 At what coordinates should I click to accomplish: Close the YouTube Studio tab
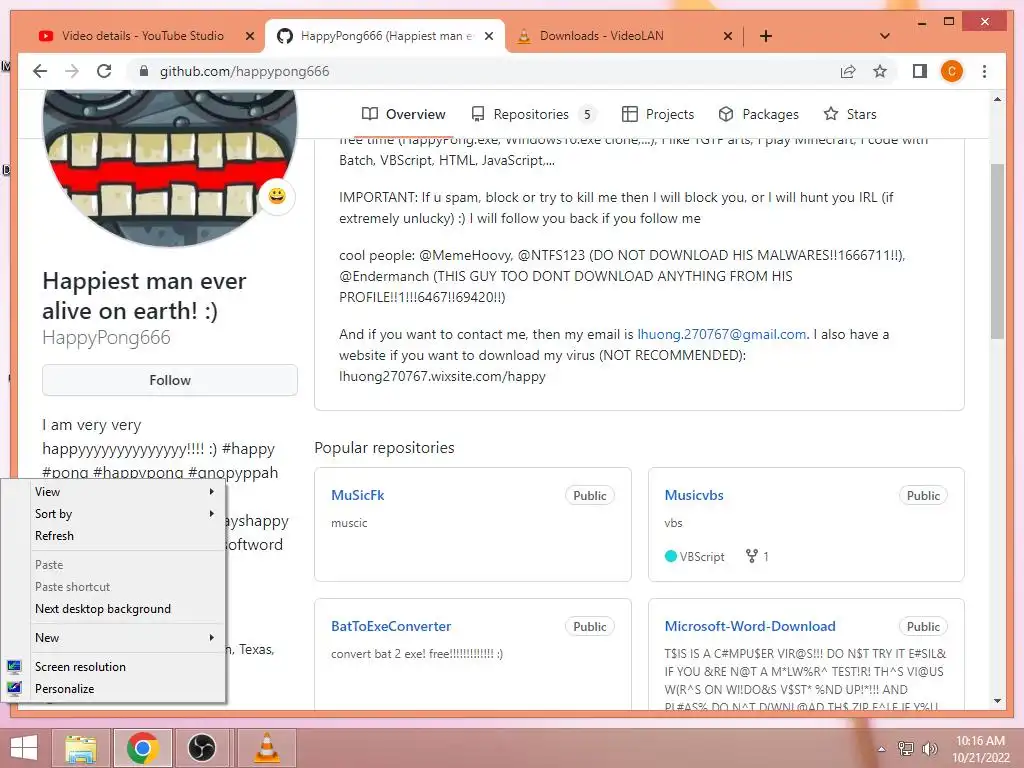click(249, 36)
